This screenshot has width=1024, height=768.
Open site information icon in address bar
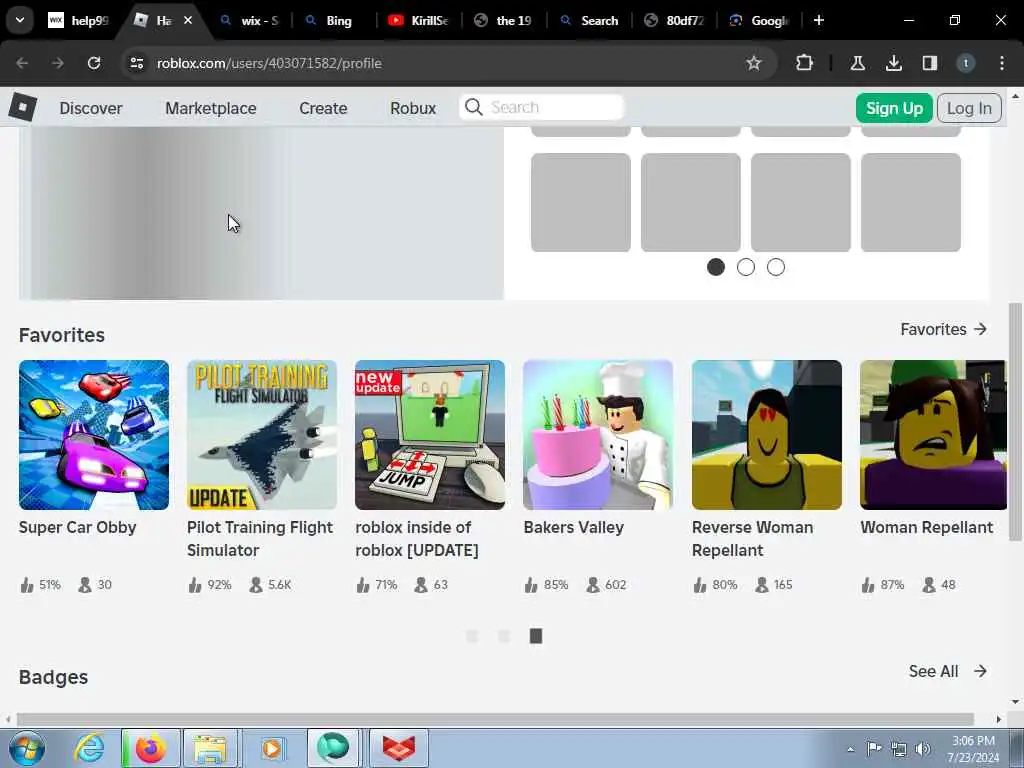click(x=137, y=63)
